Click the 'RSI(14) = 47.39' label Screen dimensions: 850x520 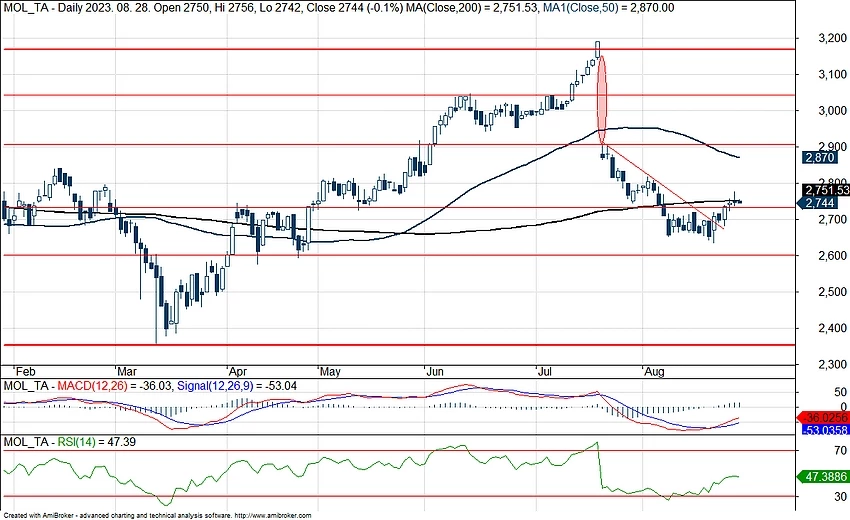click(96, 442)
